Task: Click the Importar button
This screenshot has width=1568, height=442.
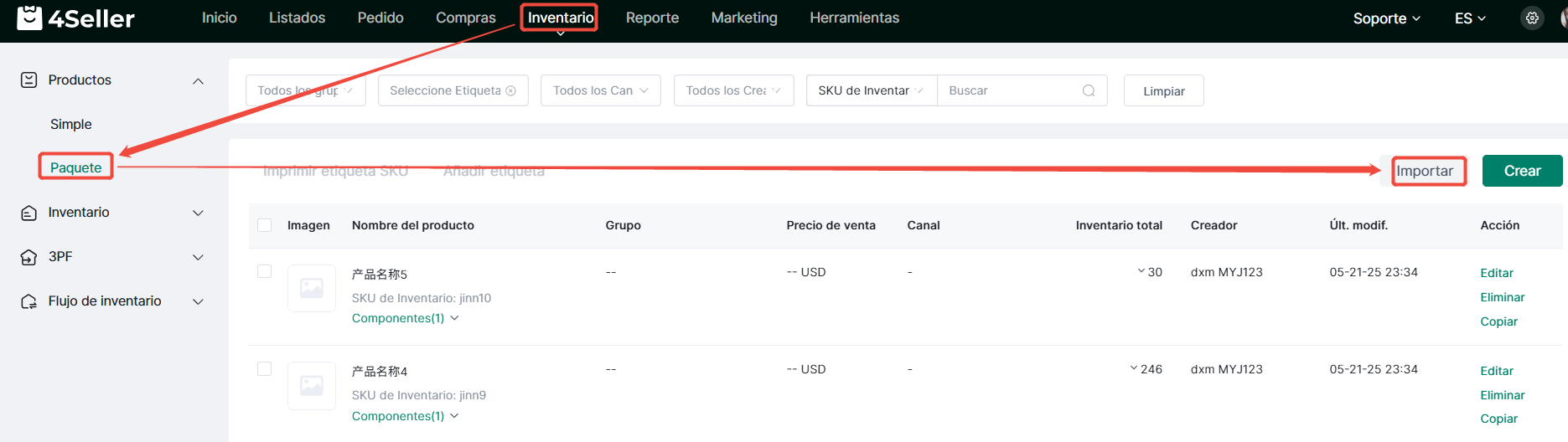Action: click(x=1424, y=171)
